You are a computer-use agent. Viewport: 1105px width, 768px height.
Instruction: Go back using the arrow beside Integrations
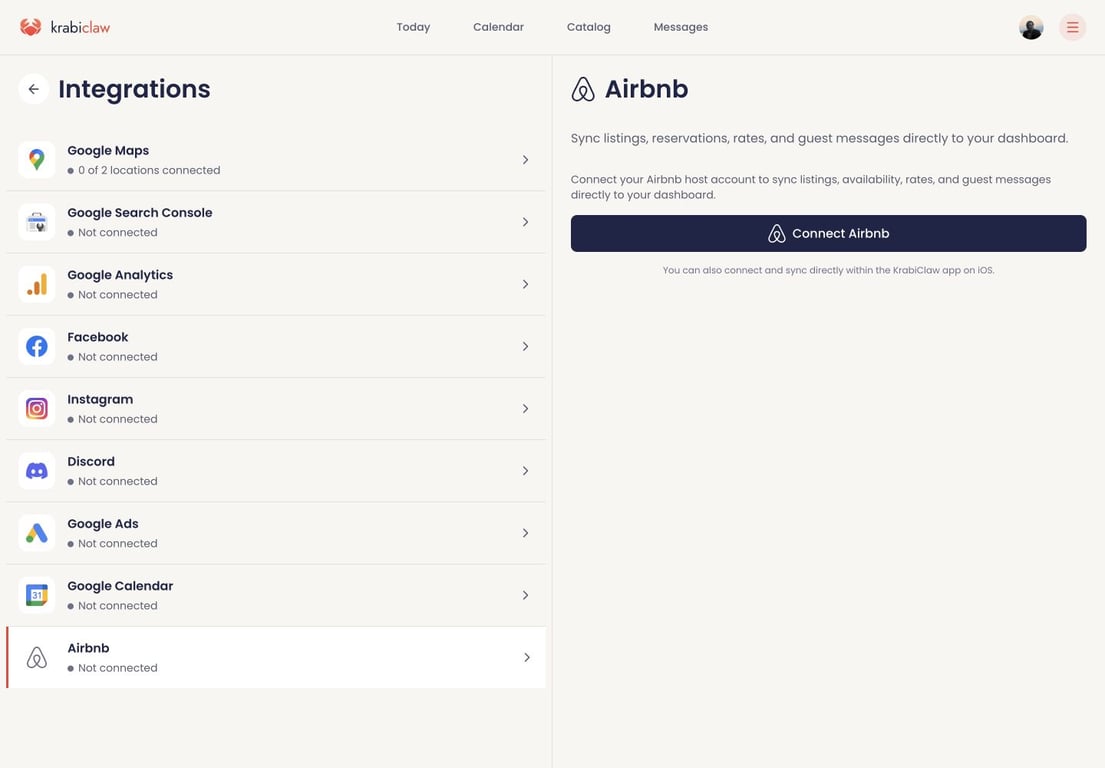click(33, 89)
